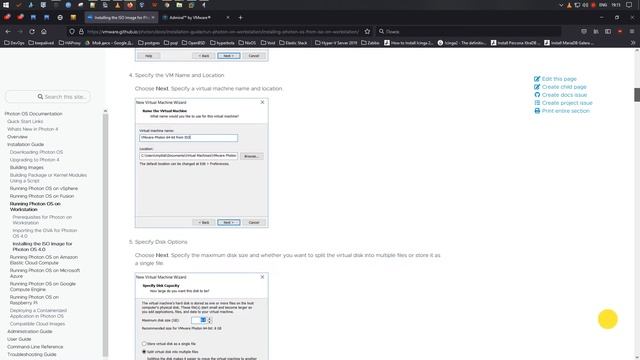Focus the Search this site field
The image size is (640, 360).
coord(48,97)
